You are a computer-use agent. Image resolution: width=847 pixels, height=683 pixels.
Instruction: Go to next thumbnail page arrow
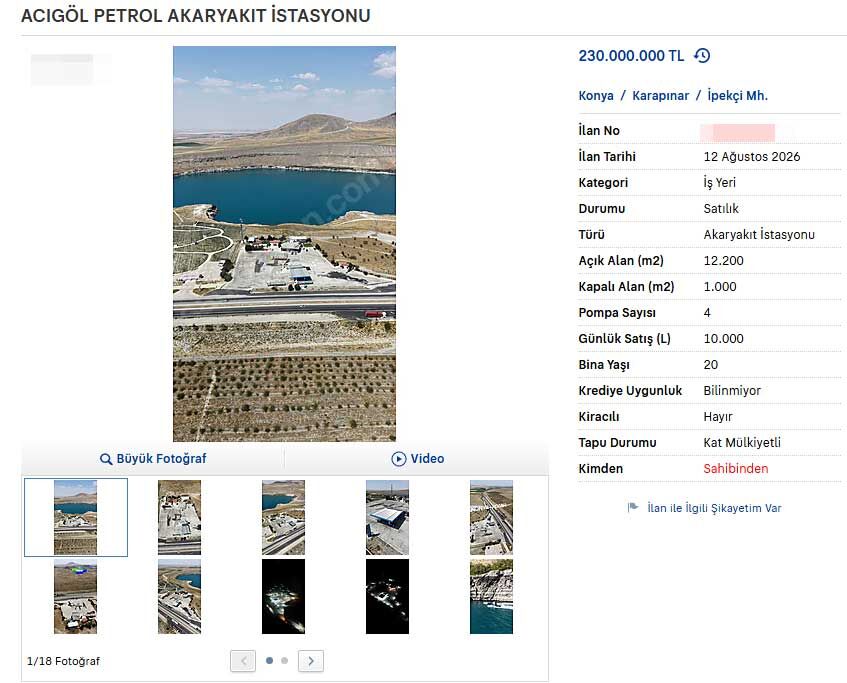311,661
